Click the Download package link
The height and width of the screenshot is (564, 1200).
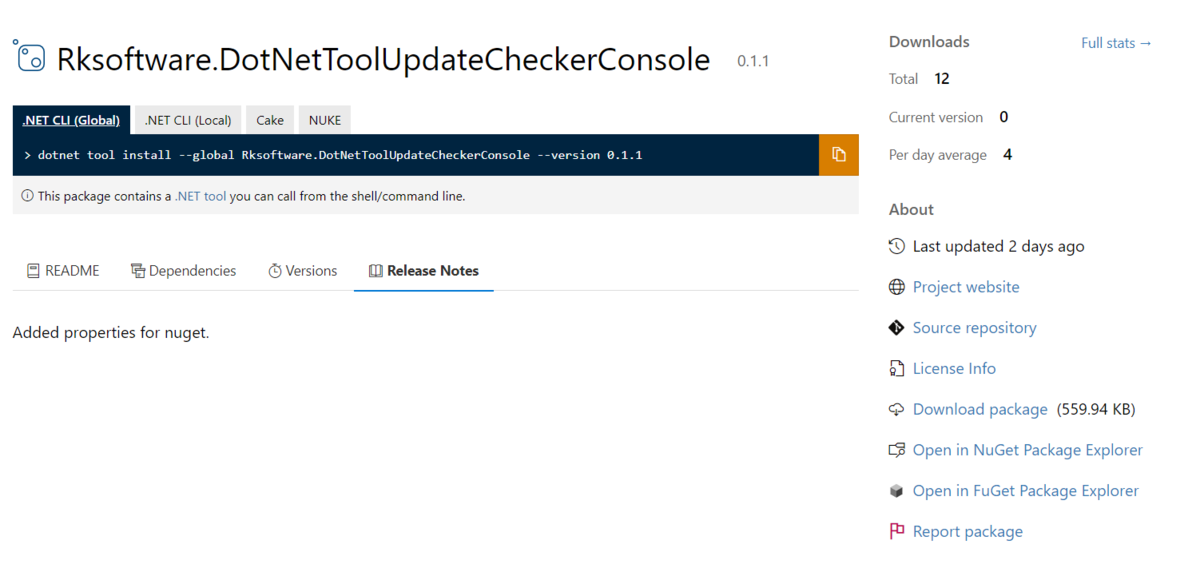(x=980, y=409)
